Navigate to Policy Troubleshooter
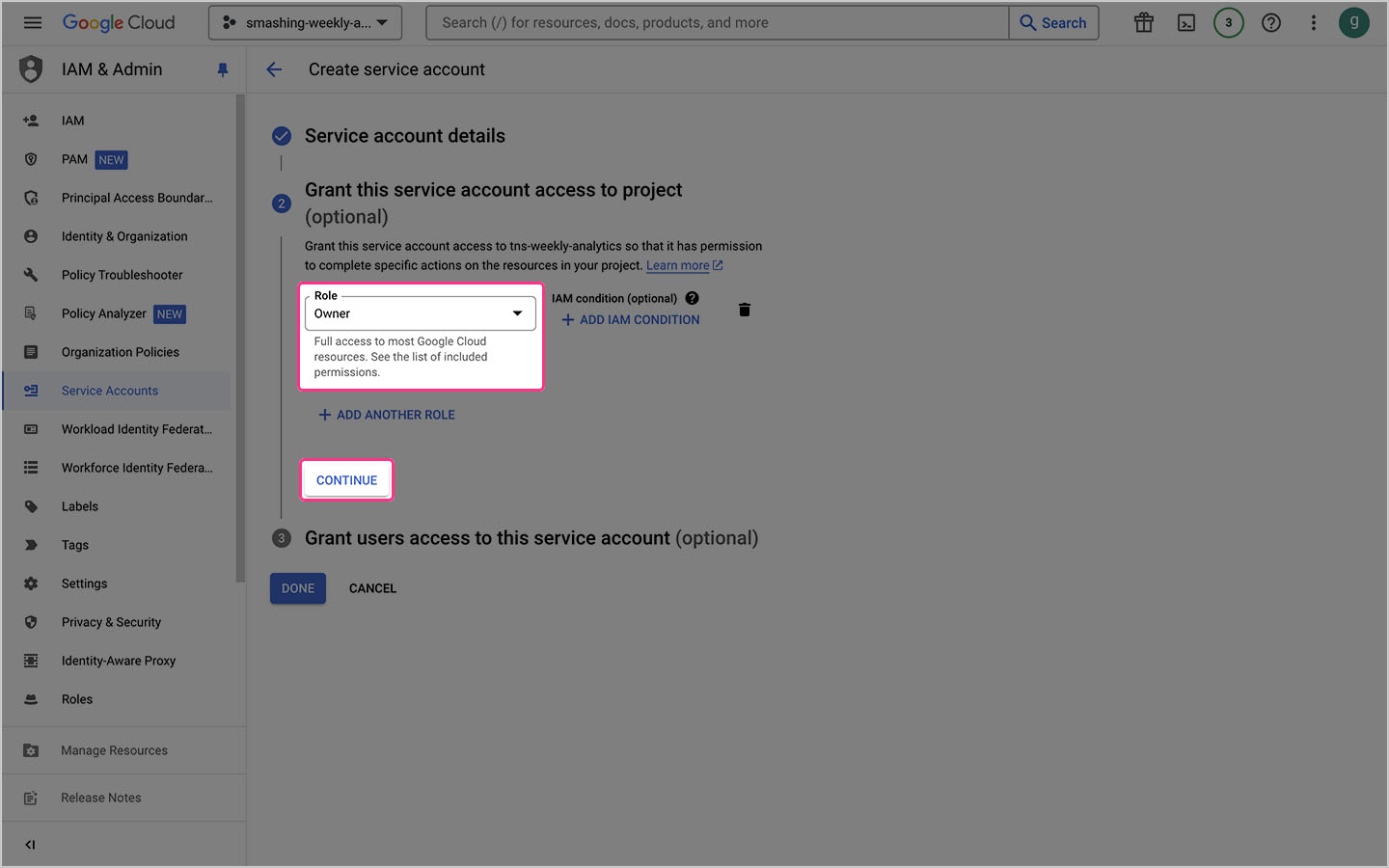The width and height of the screenshot is (1389, 868). 122,274
